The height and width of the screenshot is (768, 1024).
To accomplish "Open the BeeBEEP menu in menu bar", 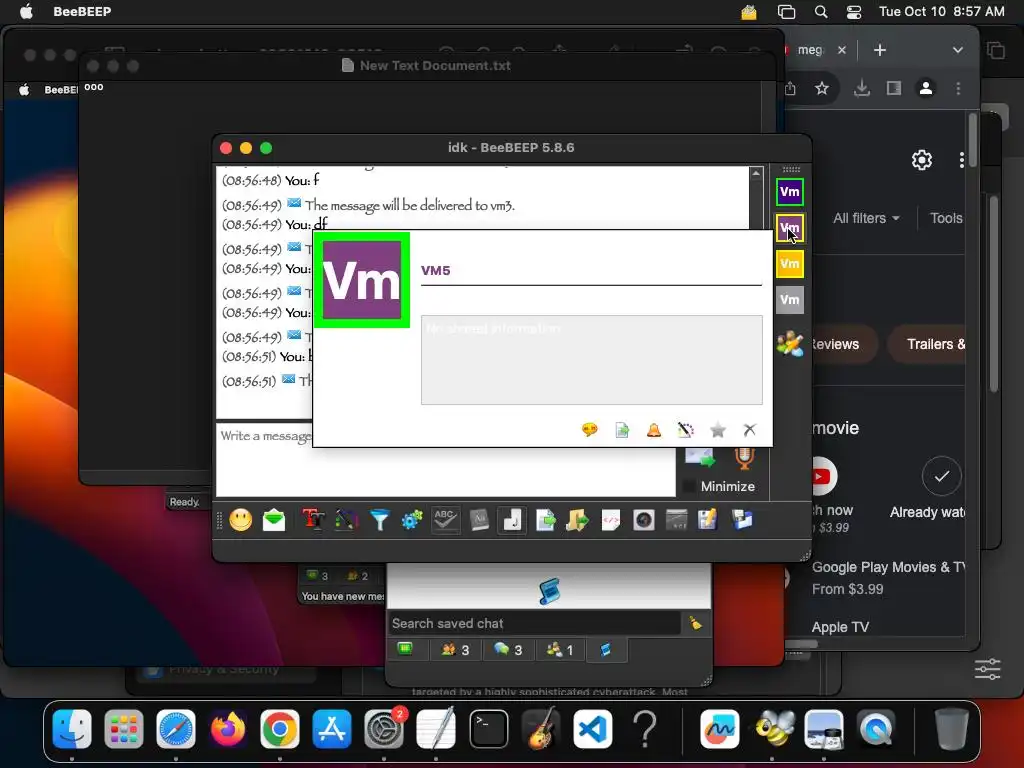I will click(82, 11).
